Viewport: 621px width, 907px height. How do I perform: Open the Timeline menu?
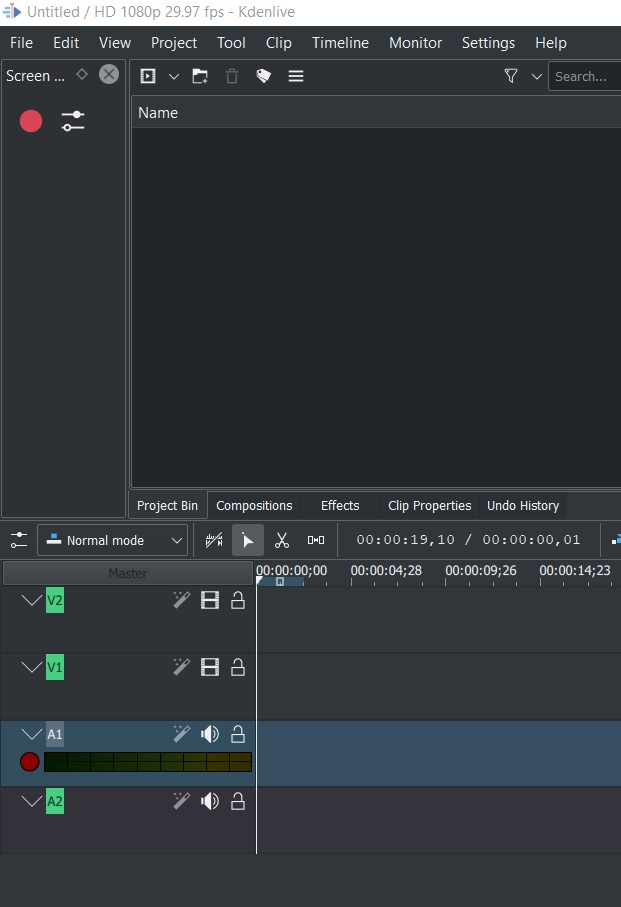tap(340, 43)
